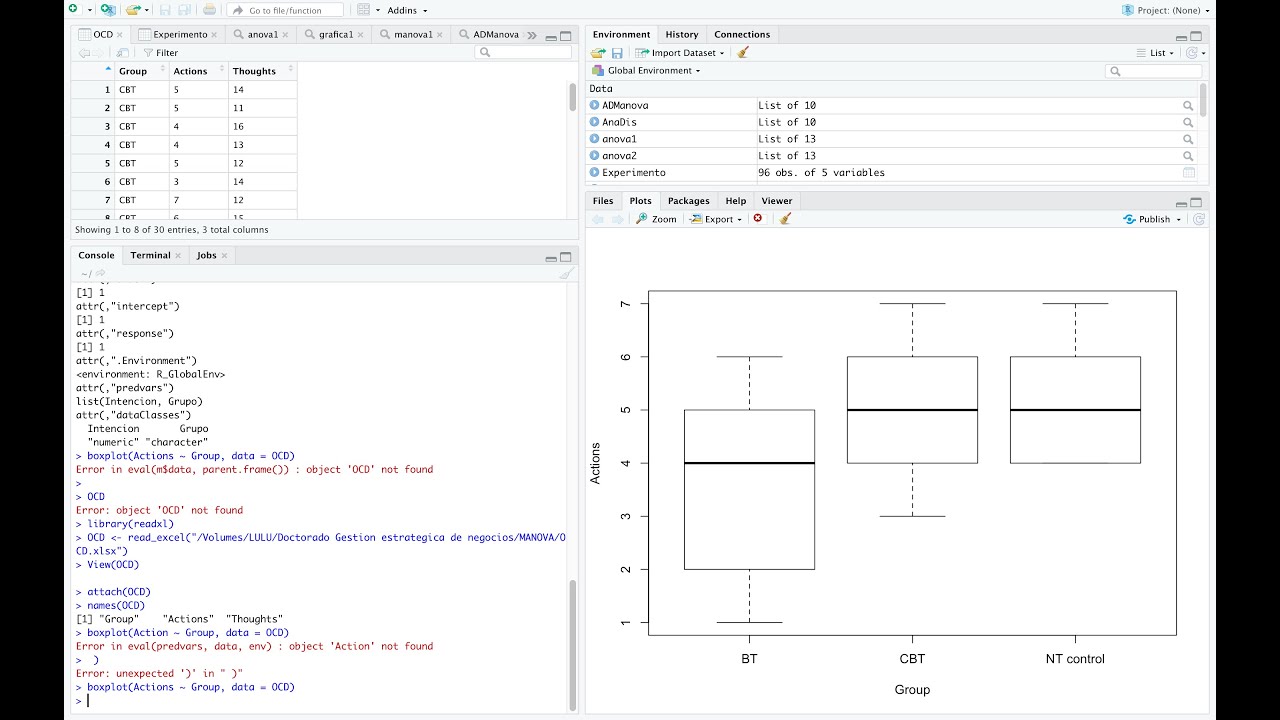
Task: Sort by the Thoughts column header
Action: 262,71
